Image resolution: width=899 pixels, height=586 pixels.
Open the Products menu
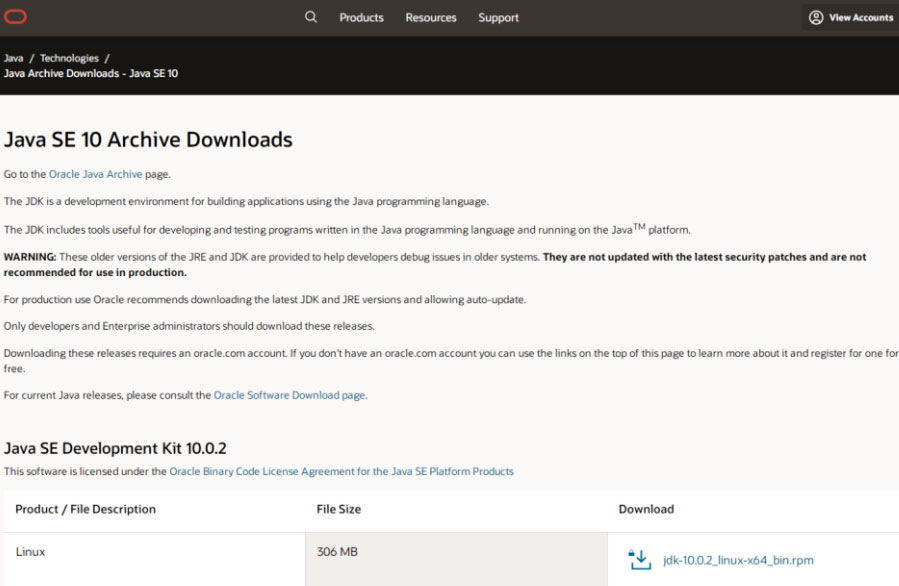click(x=361, y=17)
